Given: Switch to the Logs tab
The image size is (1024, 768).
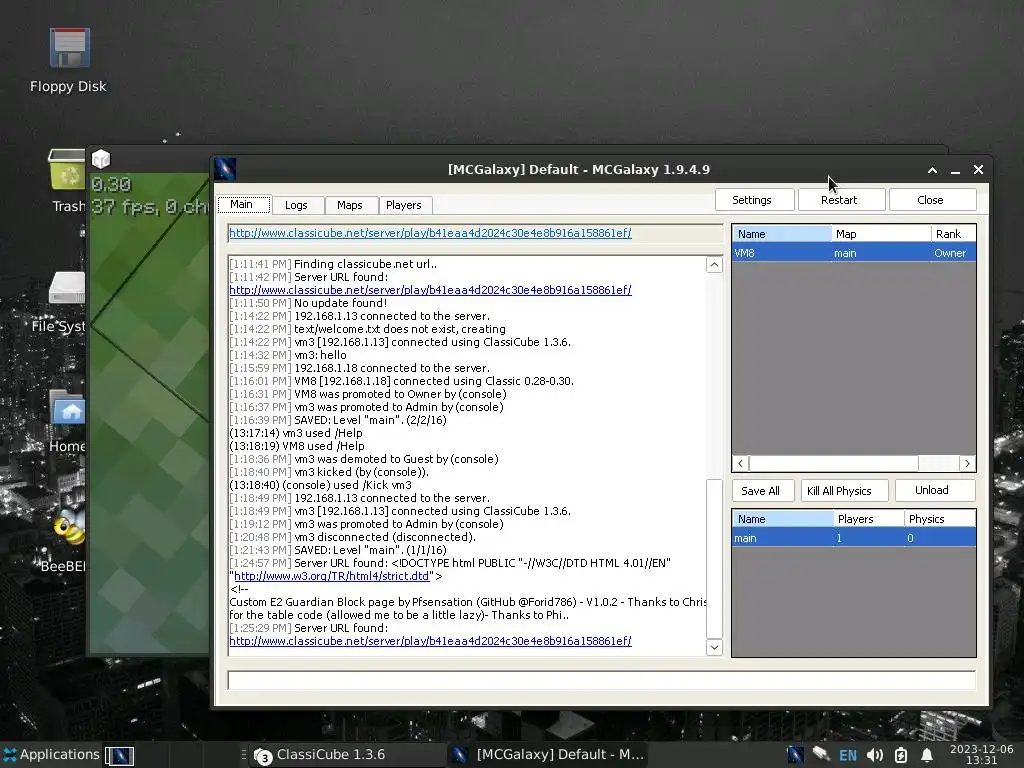Looking at the screenshot, I should (x=296, y=205).
